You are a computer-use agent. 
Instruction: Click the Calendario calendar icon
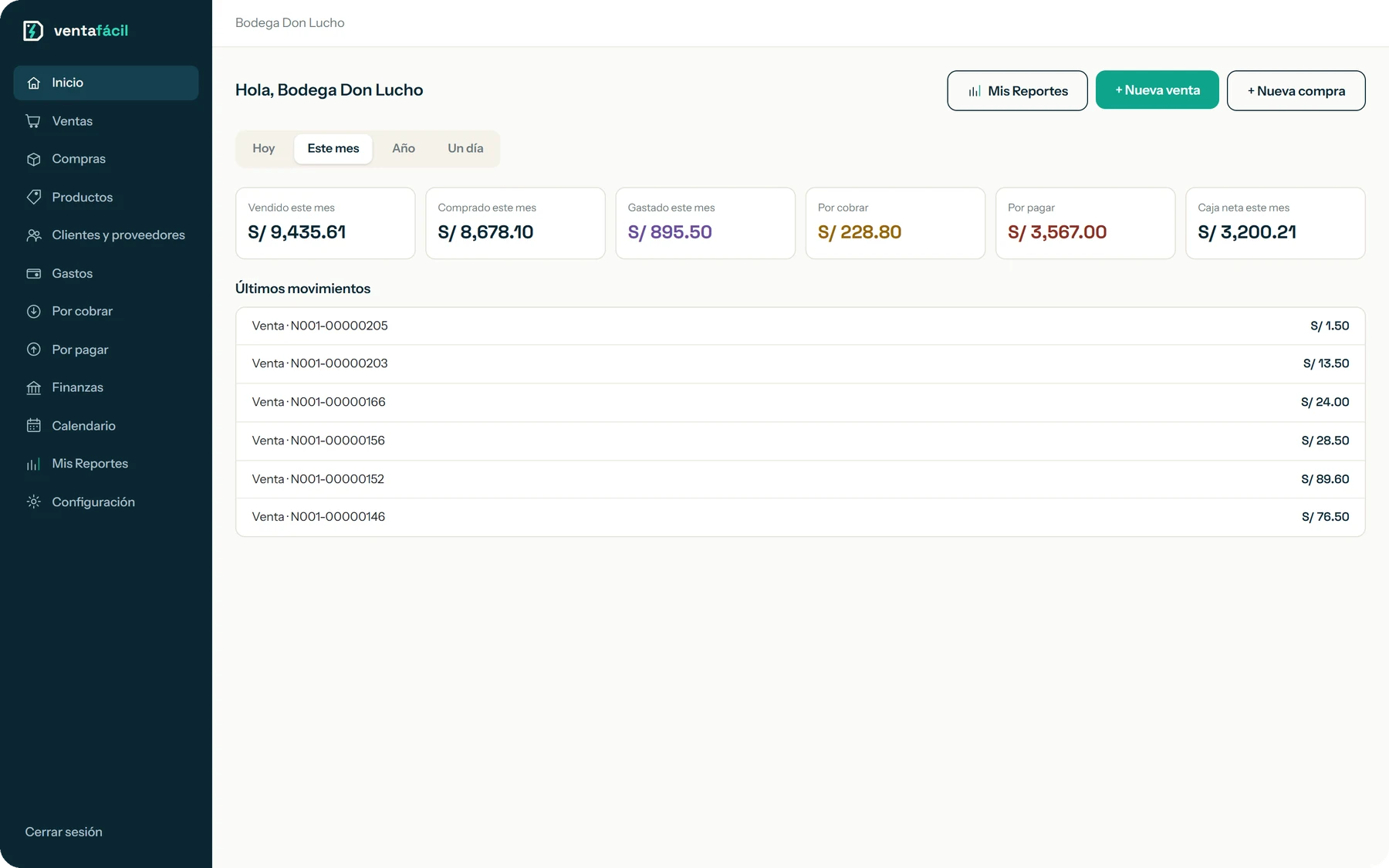point(33,425)
